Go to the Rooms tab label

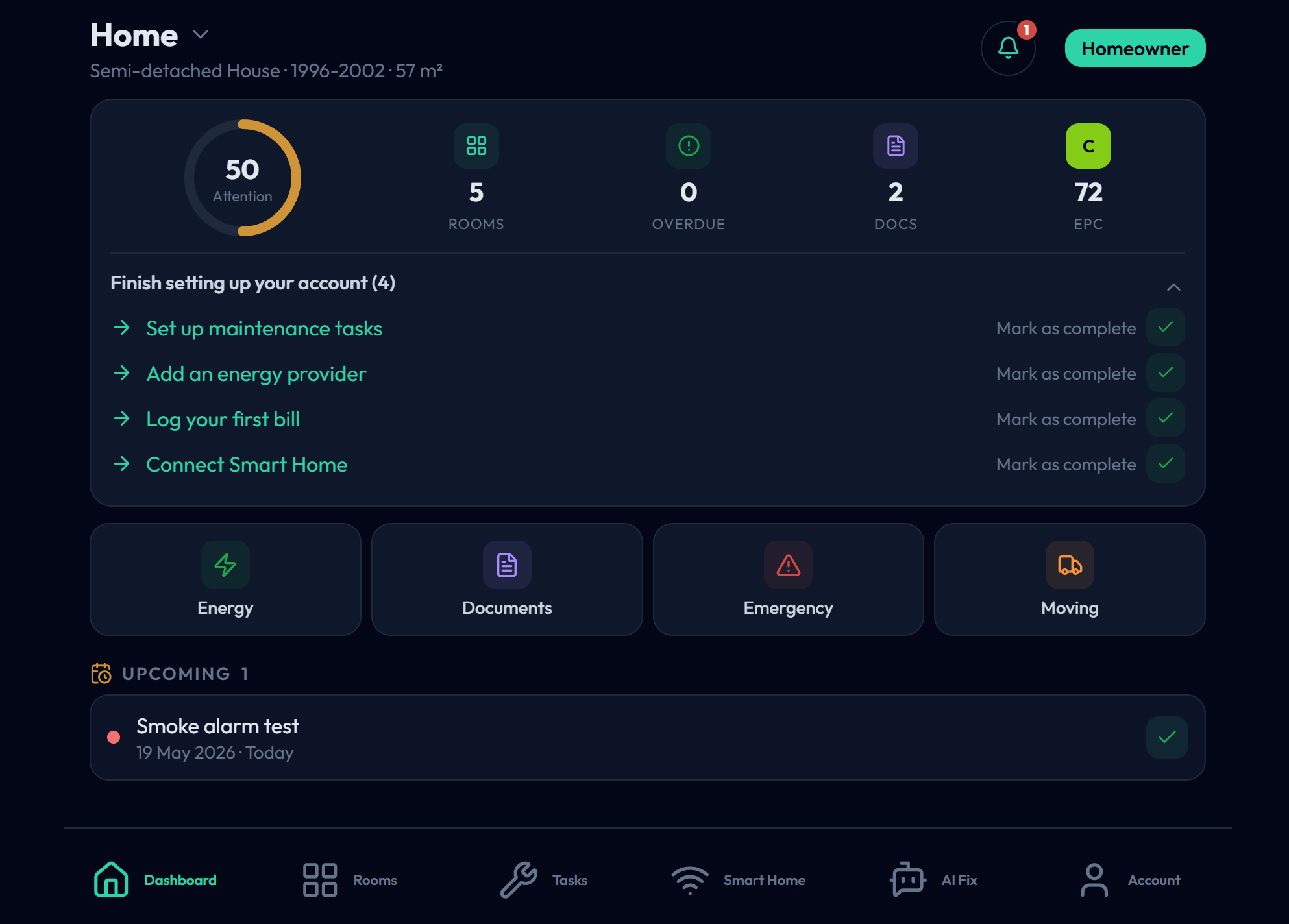click(375, 881)
